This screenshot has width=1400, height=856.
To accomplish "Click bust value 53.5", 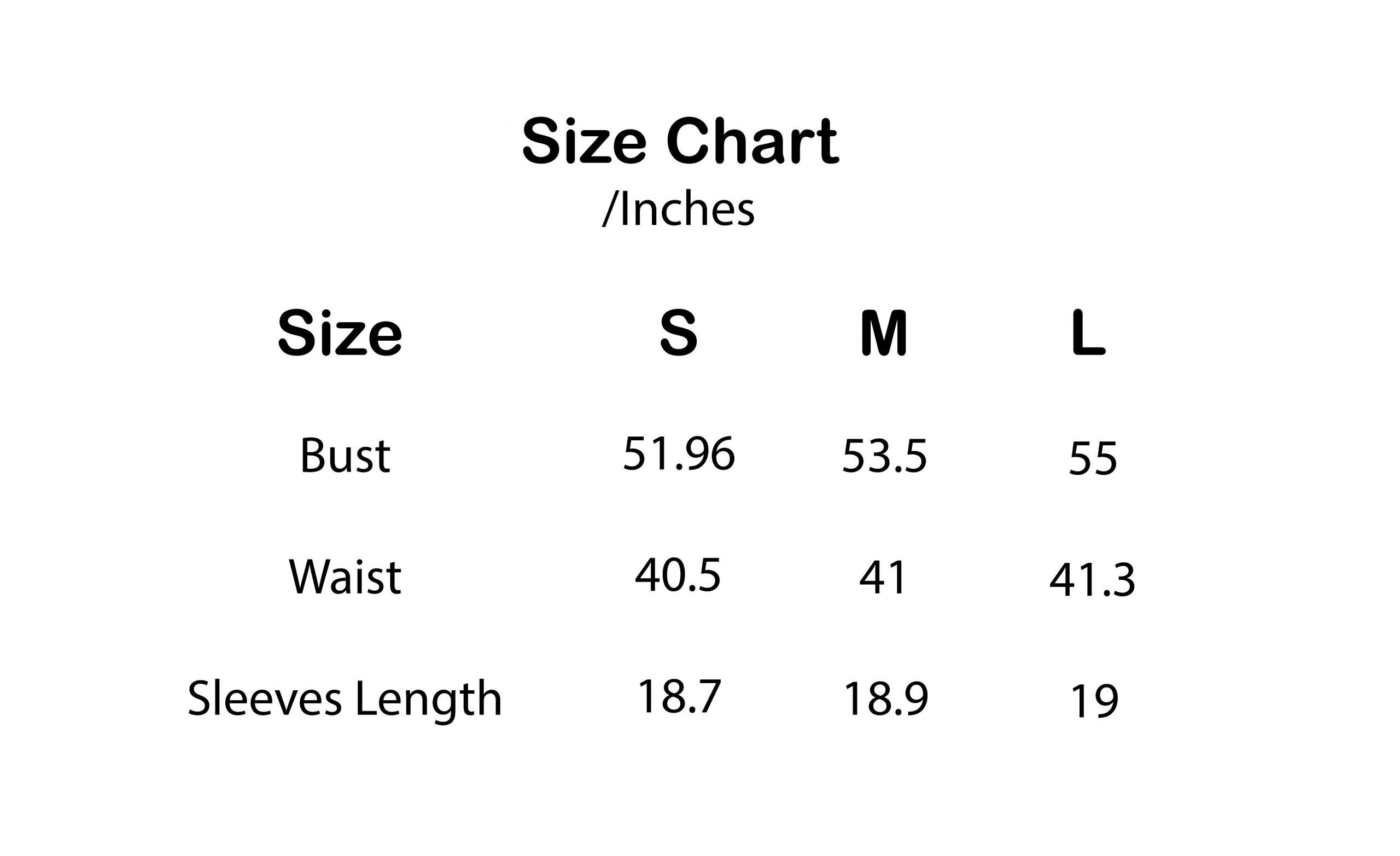I will [x=884, y=456].
